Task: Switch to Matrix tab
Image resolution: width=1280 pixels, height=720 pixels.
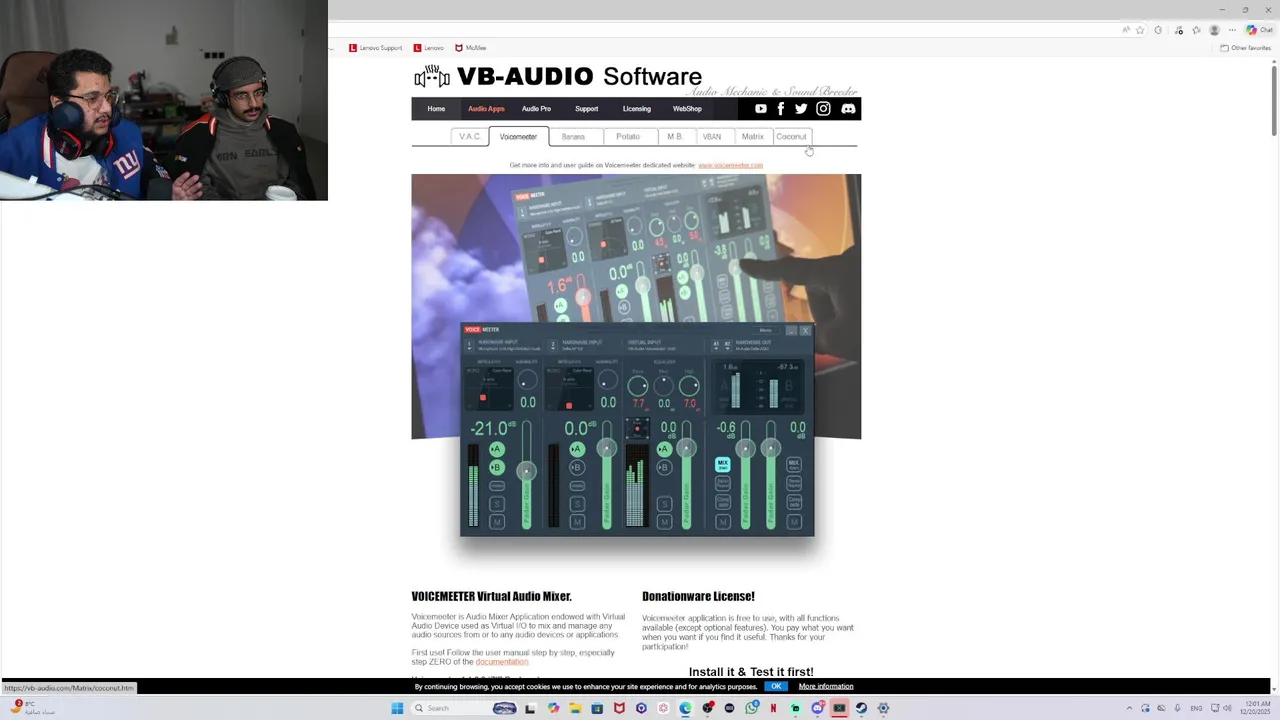Action: tap(753, 137)
